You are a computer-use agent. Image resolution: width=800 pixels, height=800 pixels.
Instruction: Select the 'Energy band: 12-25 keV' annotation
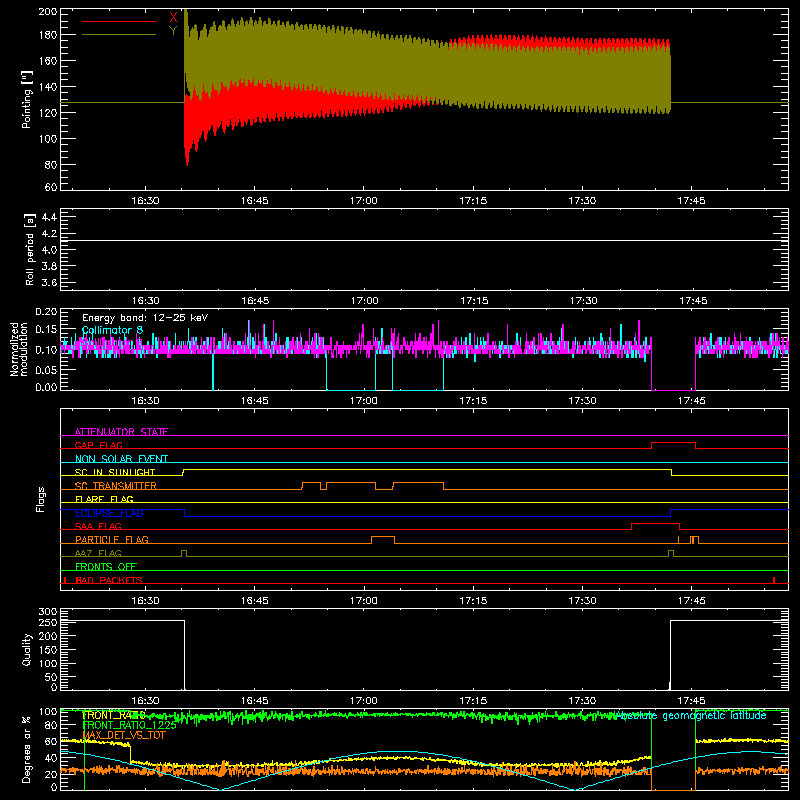click(145, 318)
